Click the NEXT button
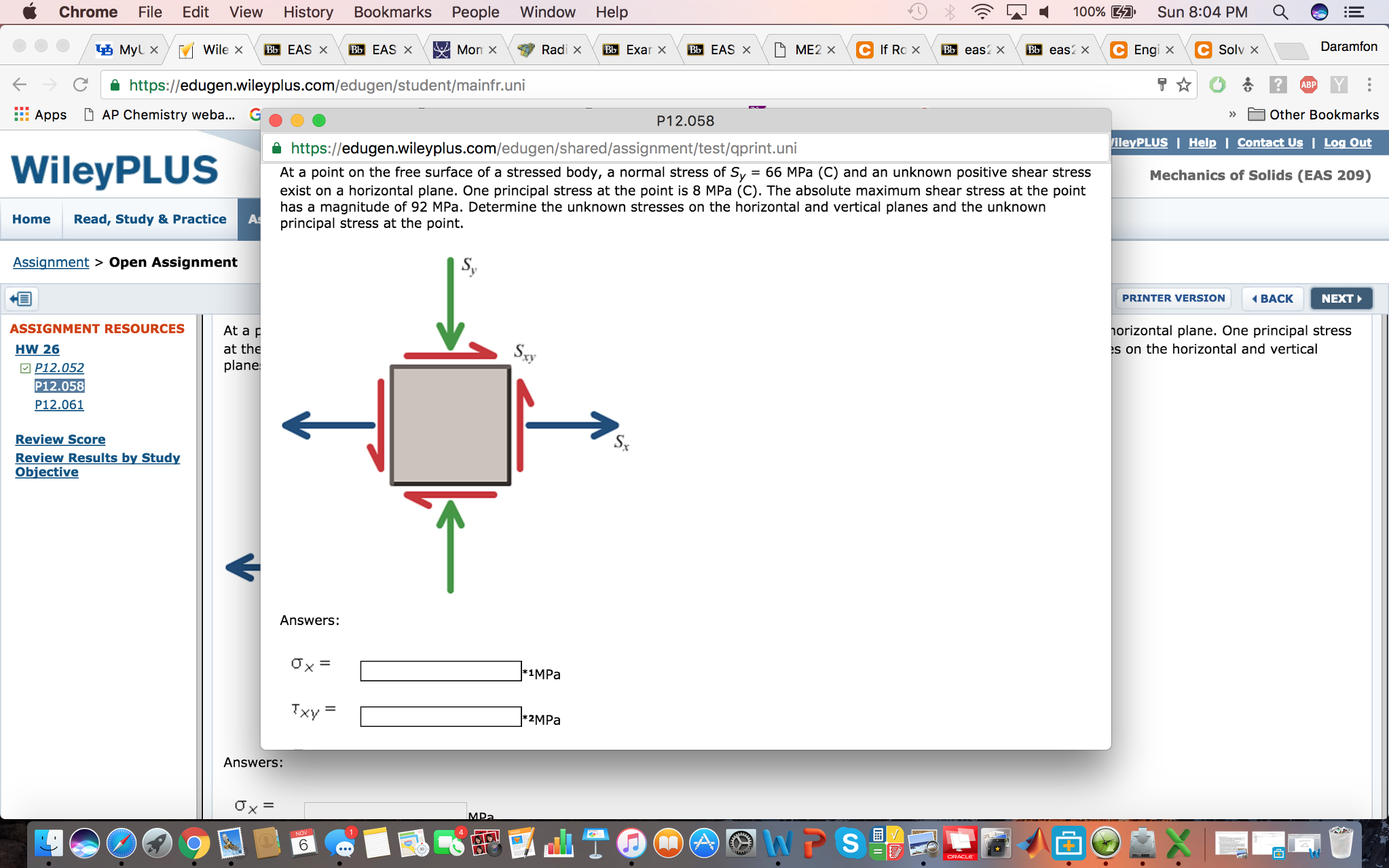Screen dimensions: 1389x868 point(1341,299)
